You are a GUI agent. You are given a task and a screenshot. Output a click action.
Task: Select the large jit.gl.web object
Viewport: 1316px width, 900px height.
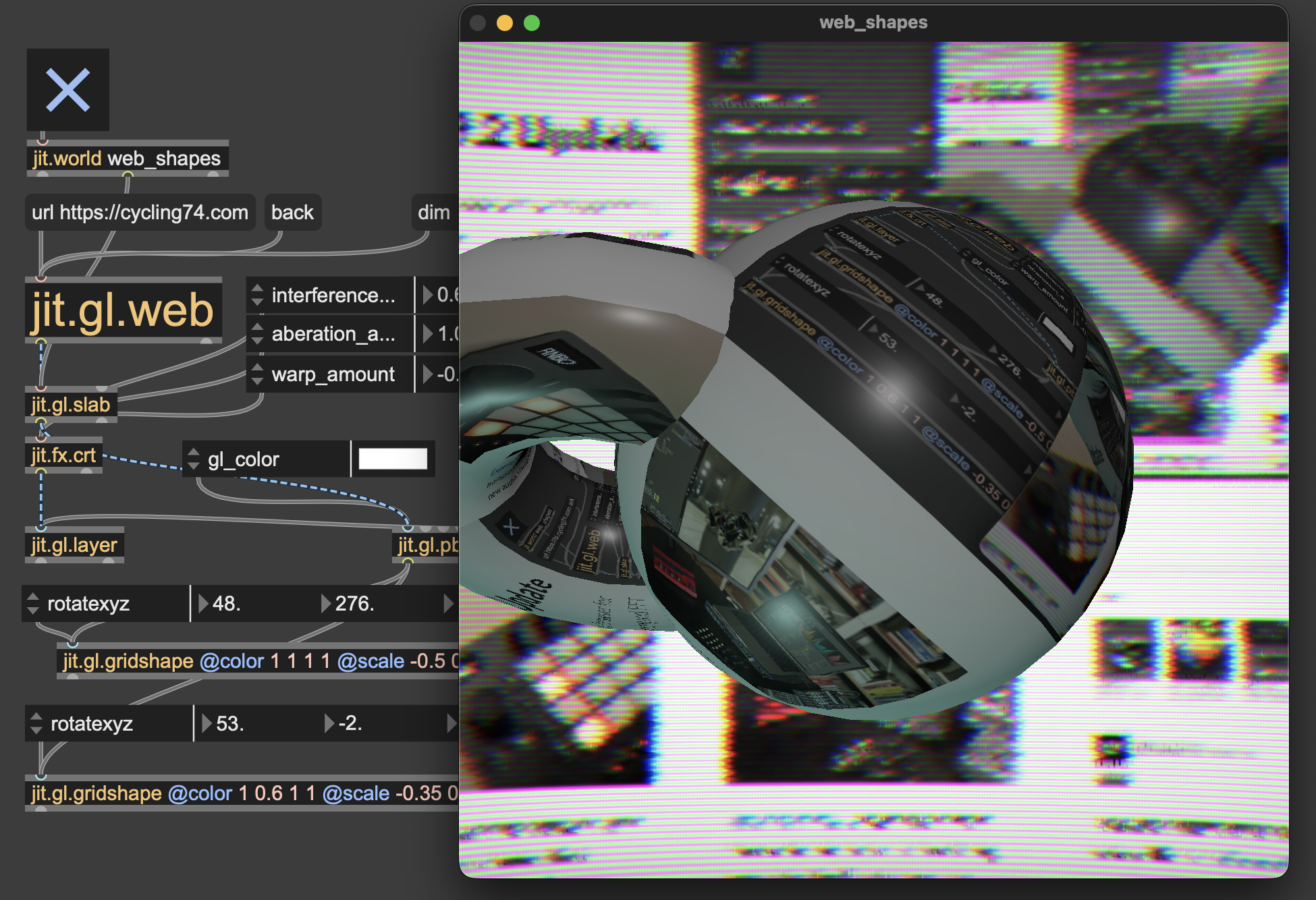pos(124,310)
